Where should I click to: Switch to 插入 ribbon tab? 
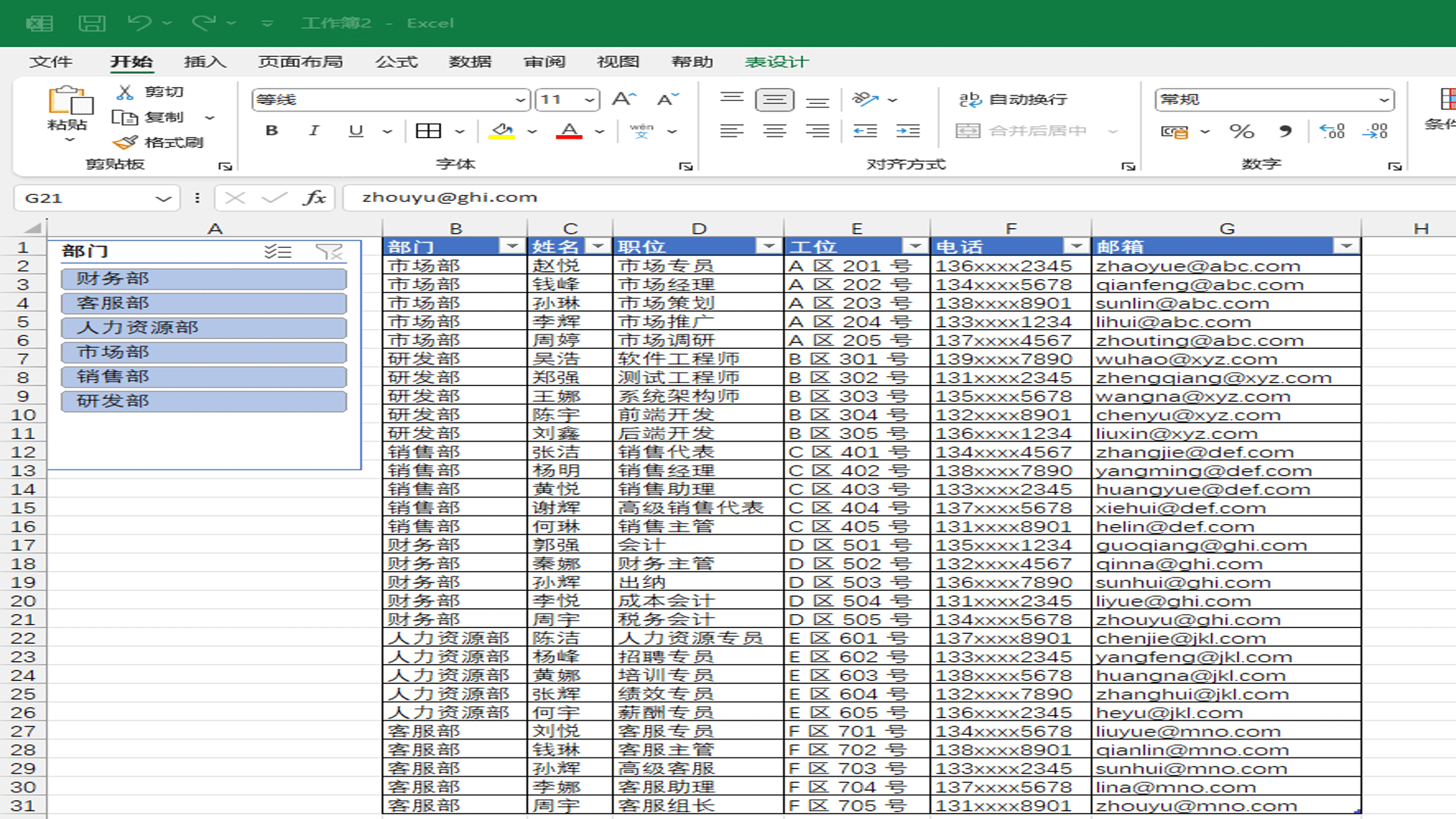pos(205,61)
